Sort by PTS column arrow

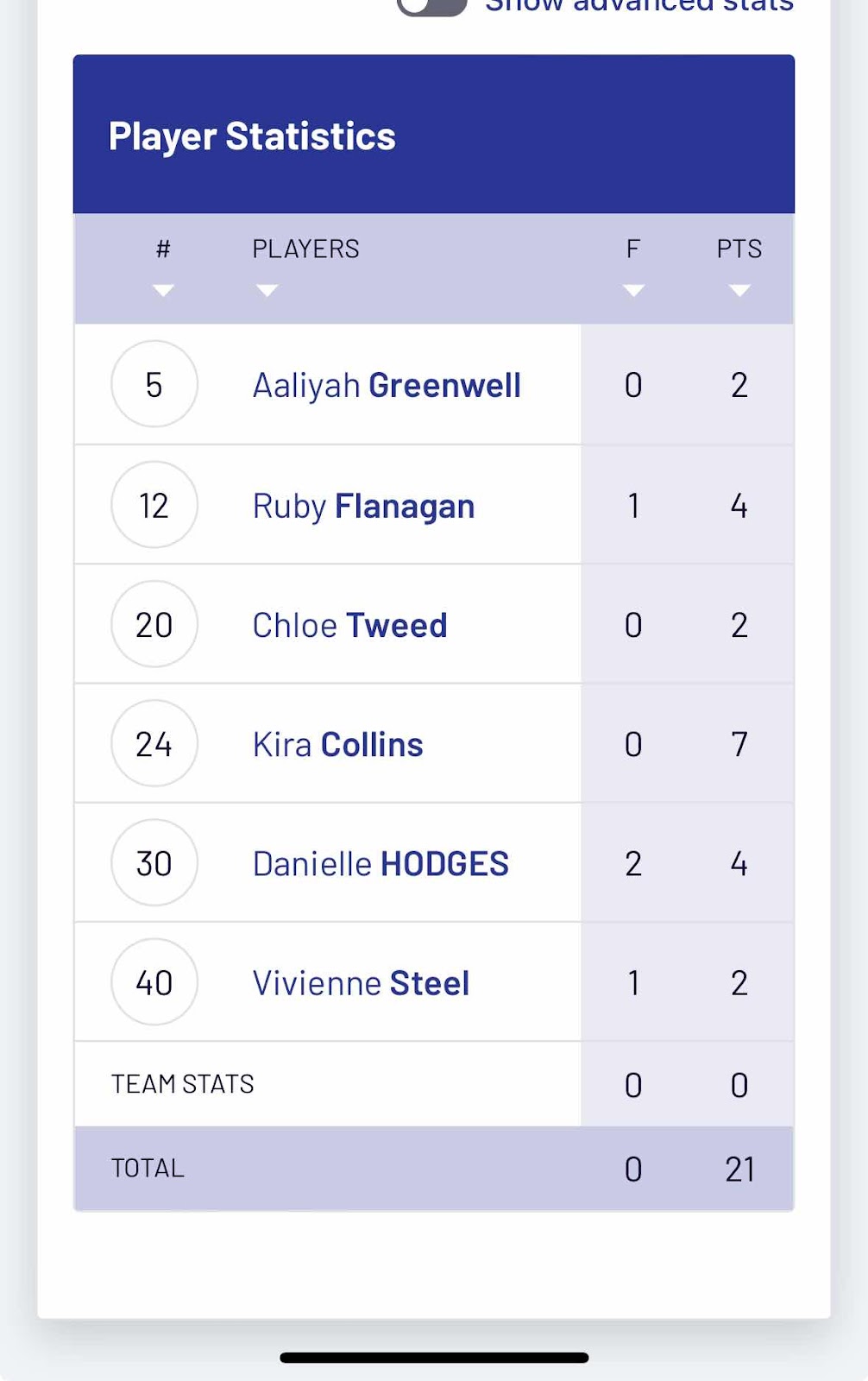[x=739, y=291]
